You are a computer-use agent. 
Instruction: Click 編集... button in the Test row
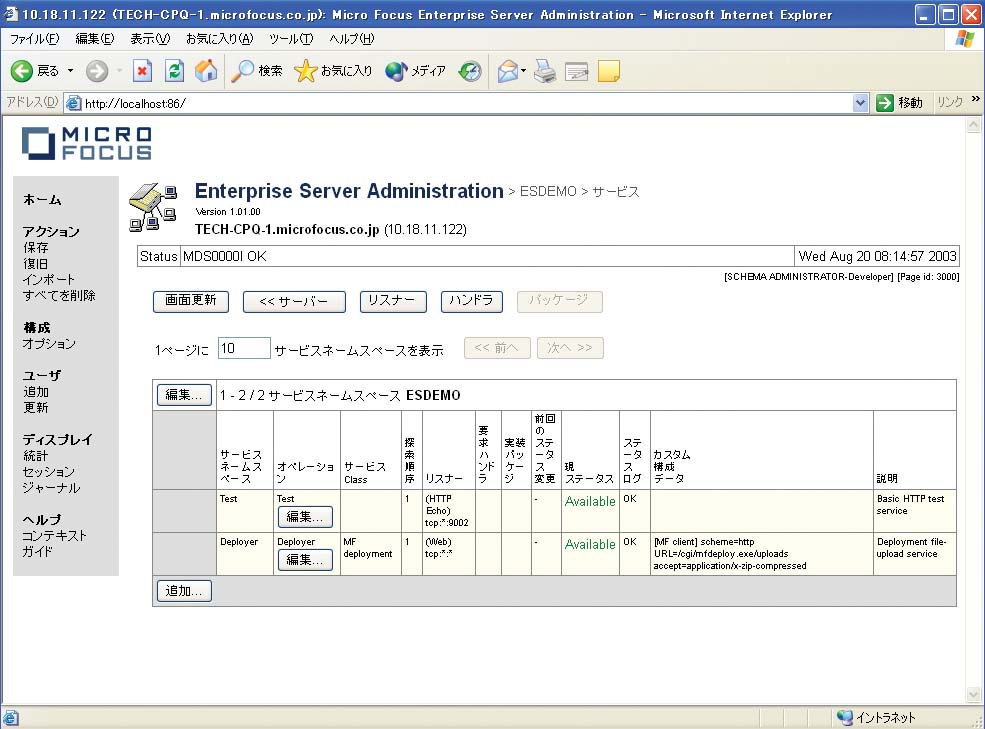(x=305, y=517)
